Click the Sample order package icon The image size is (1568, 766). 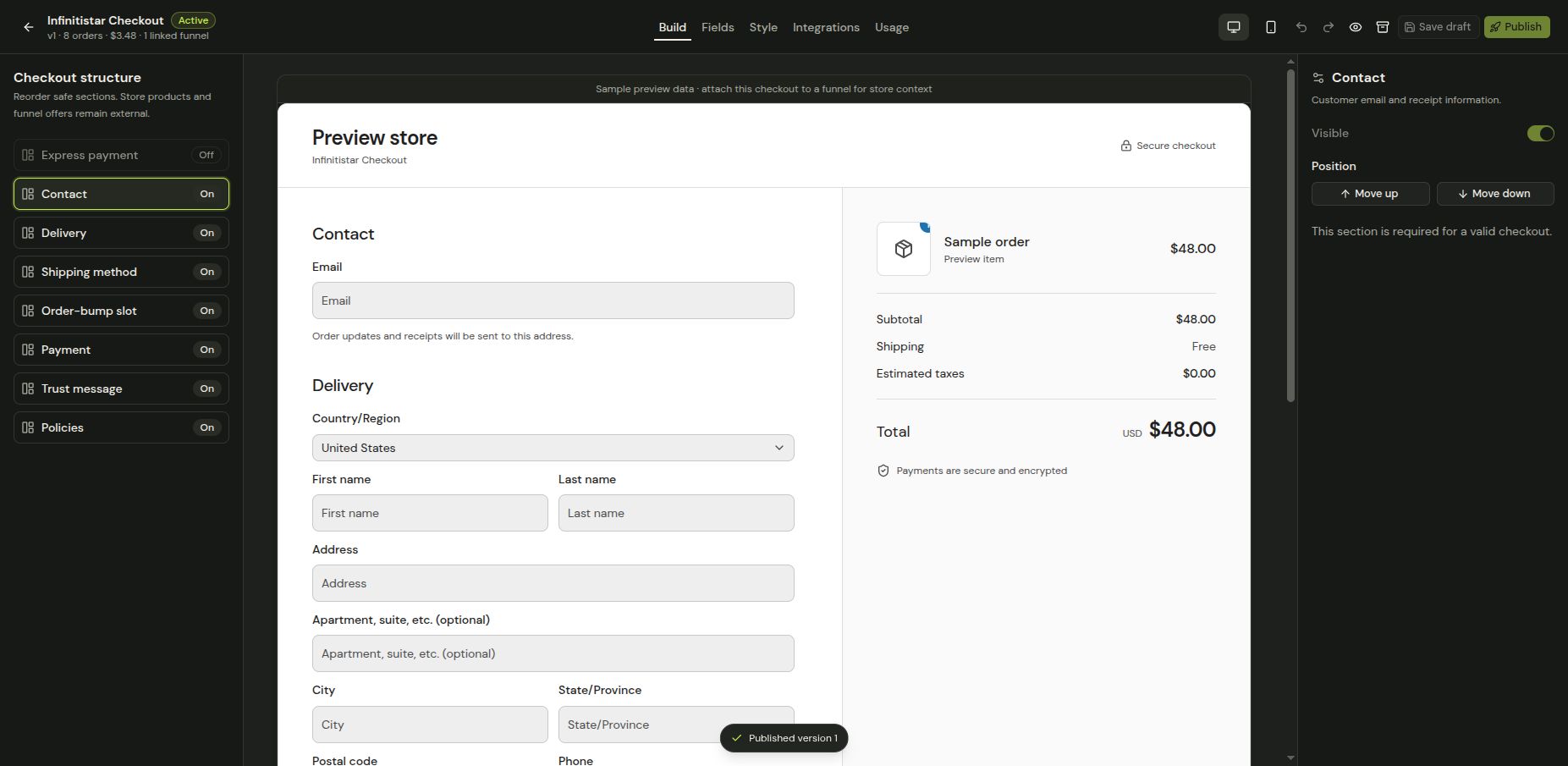(904, 249)
